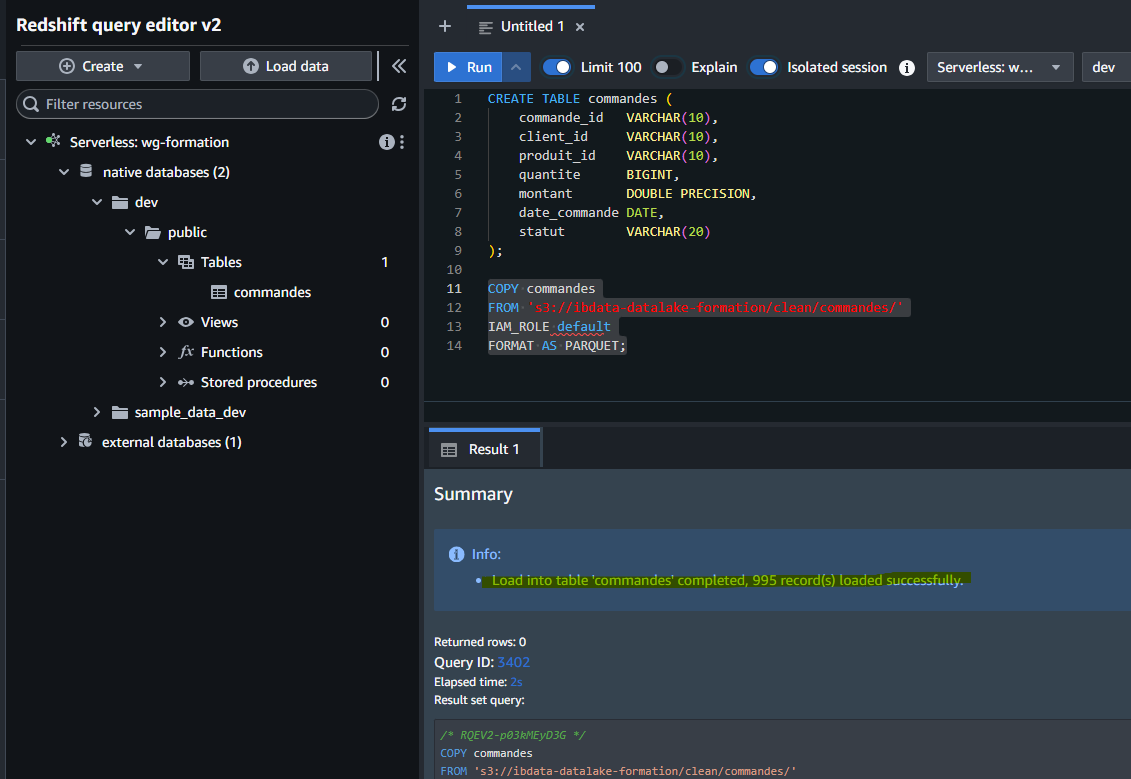
Task: Run the query
Action: pyautogui.click(x=468, y=67)
